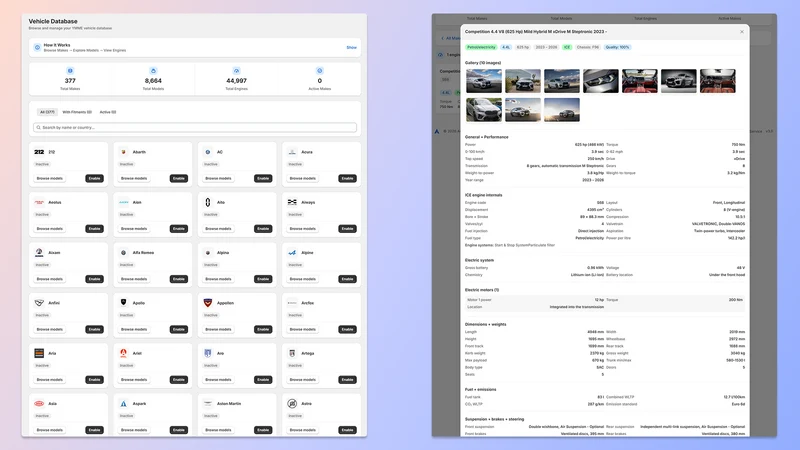Click the 8,664 Total Models value
Viewport: 800px width, 450px height.
pyautogui.click(x=153, y=81)
